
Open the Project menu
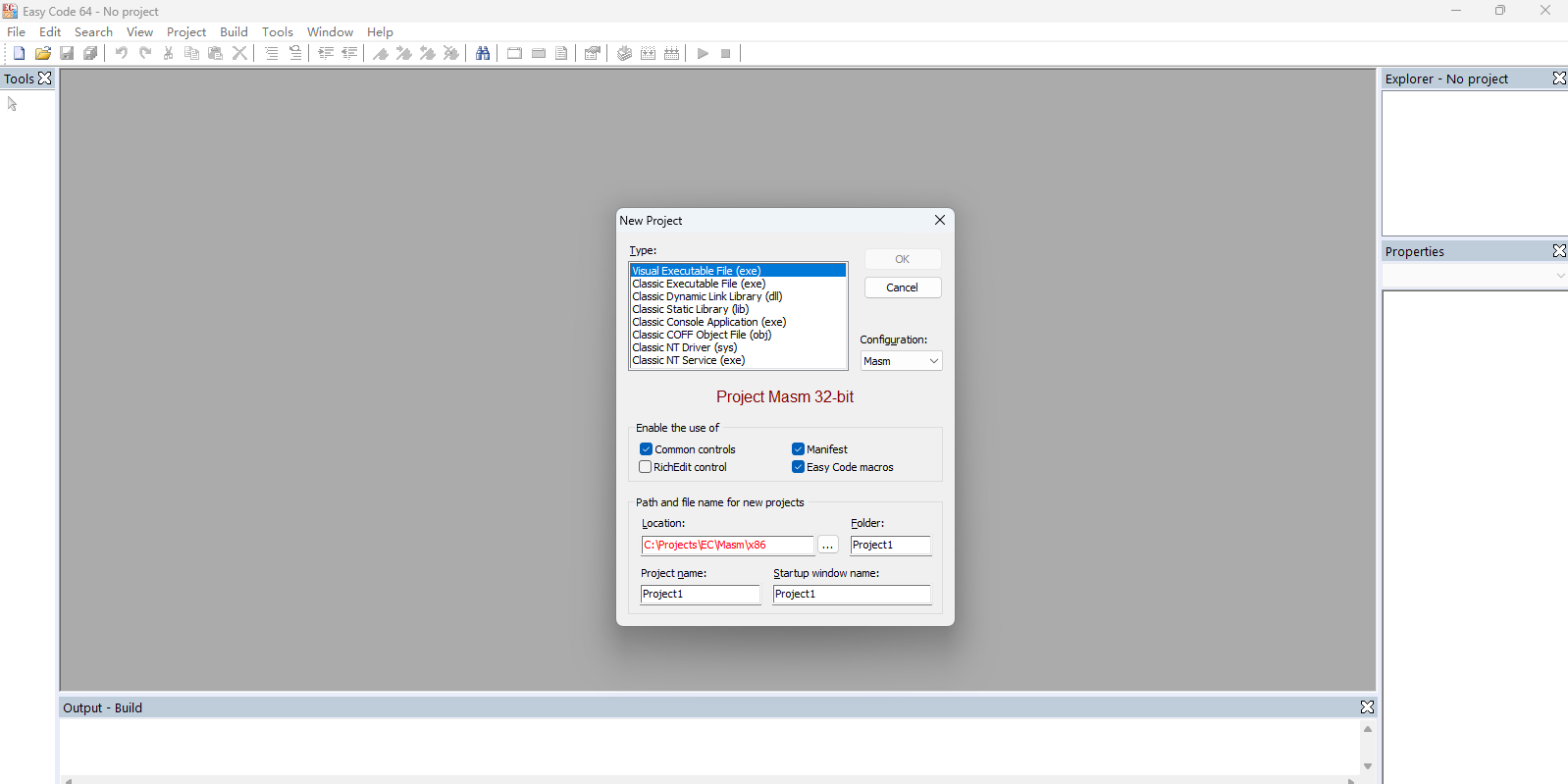[186, 32]
